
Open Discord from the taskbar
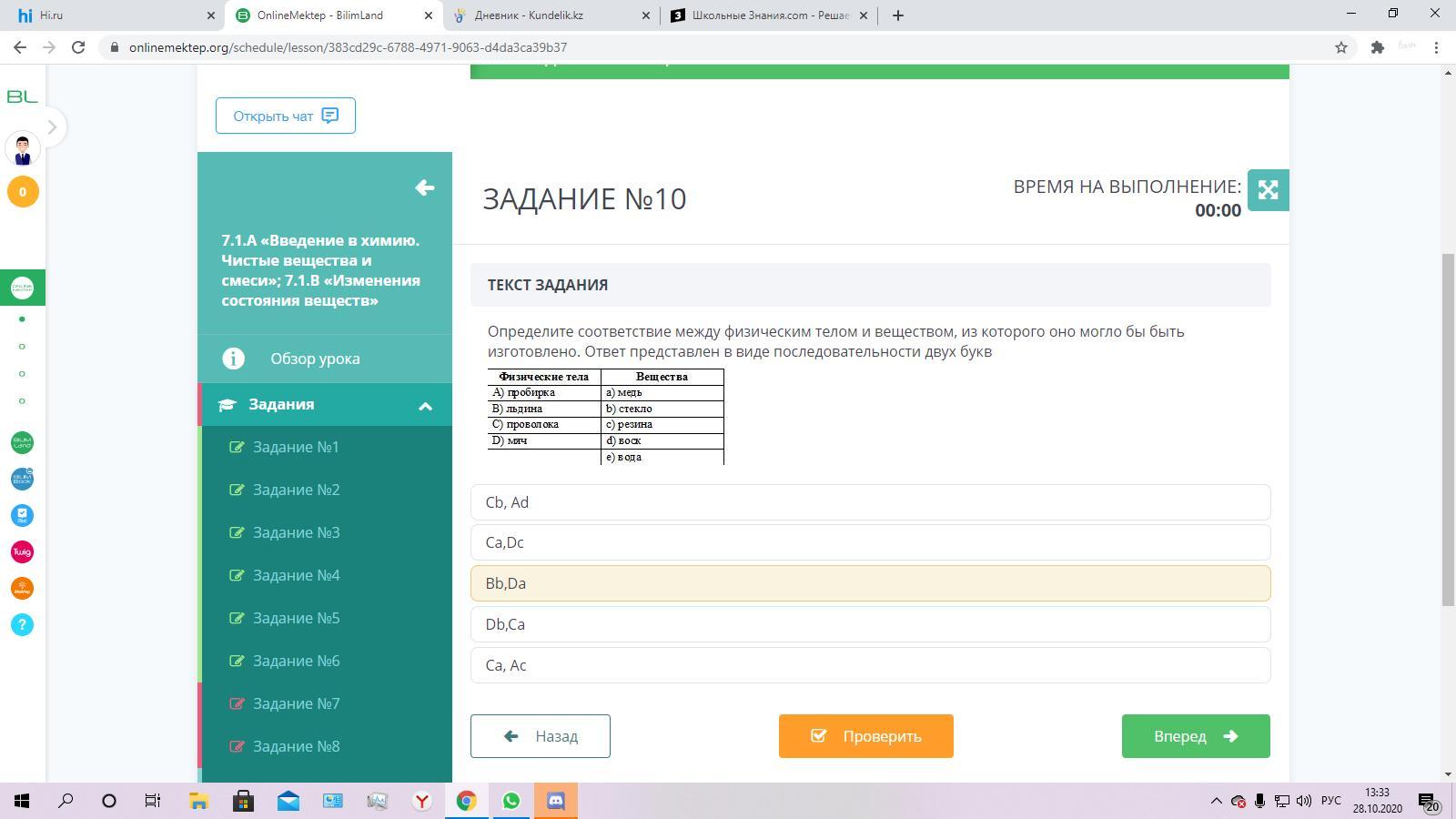click(x=555, y=801)
